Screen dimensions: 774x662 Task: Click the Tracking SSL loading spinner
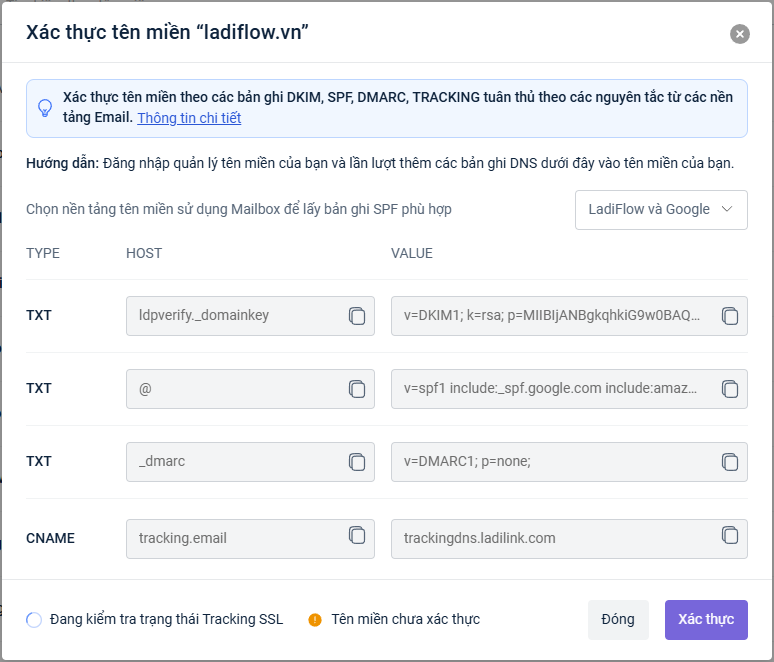click(x=34, y=620)
